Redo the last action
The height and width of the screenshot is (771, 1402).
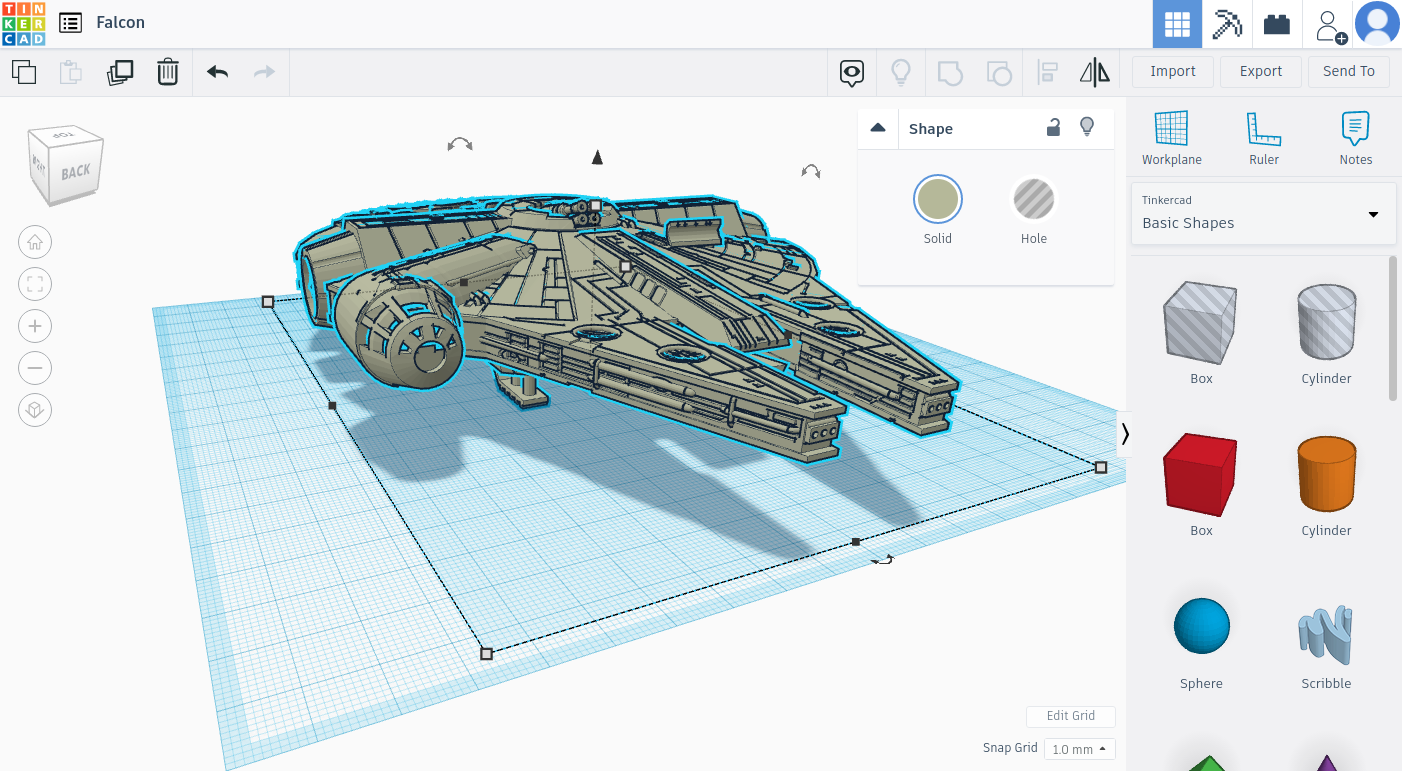click(x=264, y=72)
